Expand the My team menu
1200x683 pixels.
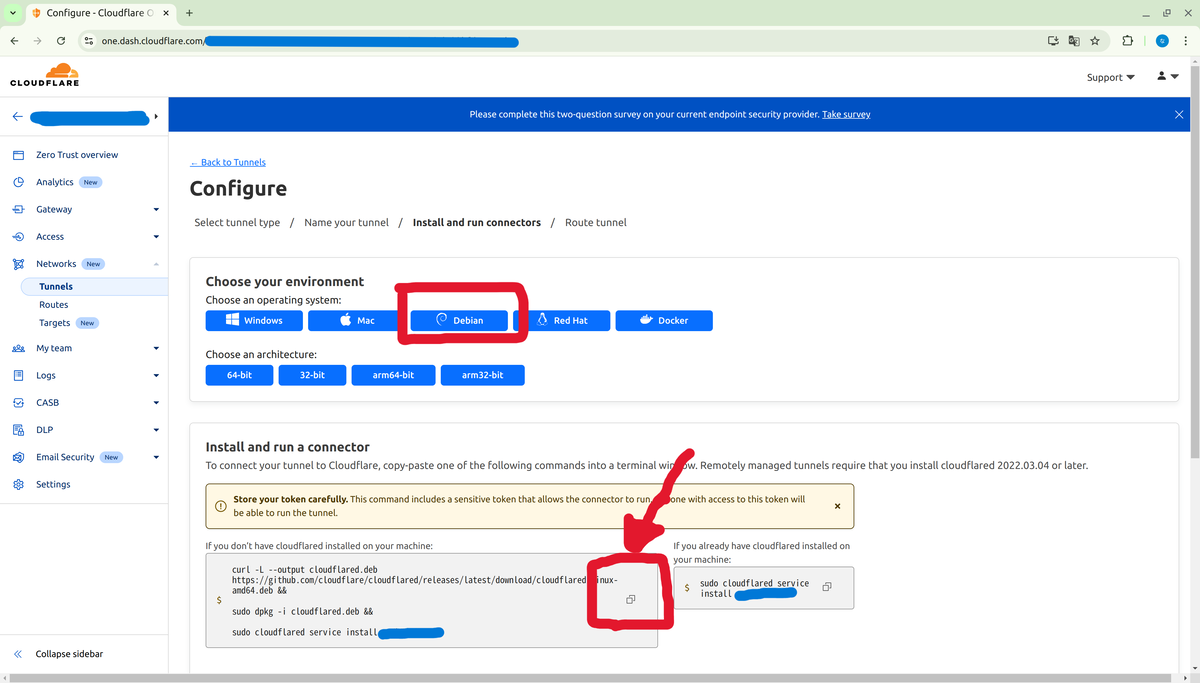point(156,349)
